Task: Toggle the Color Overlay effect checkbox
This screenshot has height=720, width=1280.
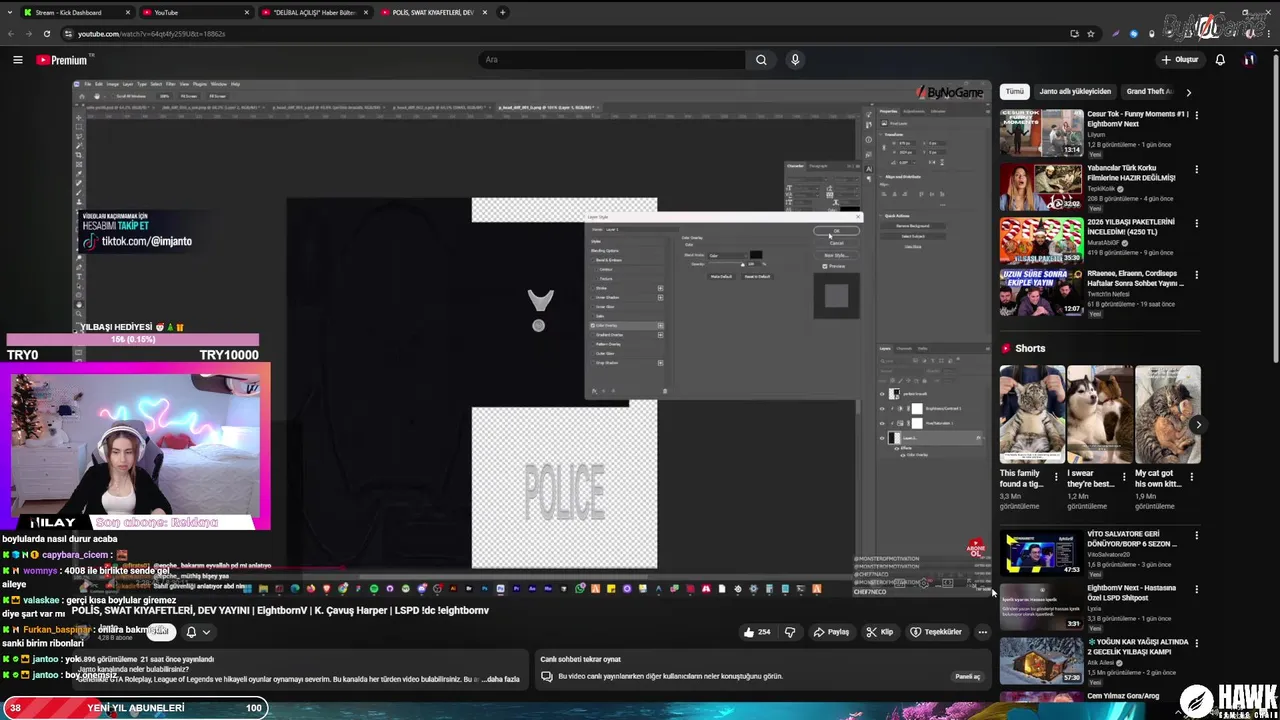Action: tap(593, 325)
